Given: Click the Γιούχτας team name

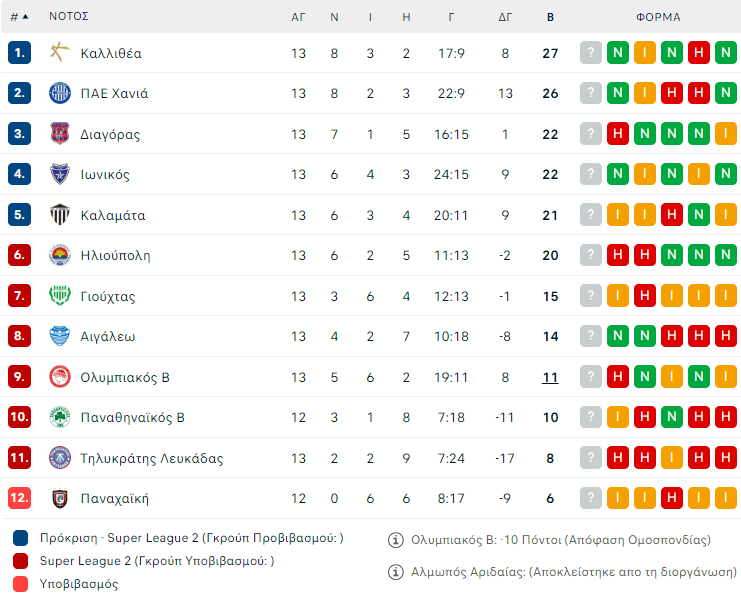Looking at the screenshot, I should click(x=108, y=296).
